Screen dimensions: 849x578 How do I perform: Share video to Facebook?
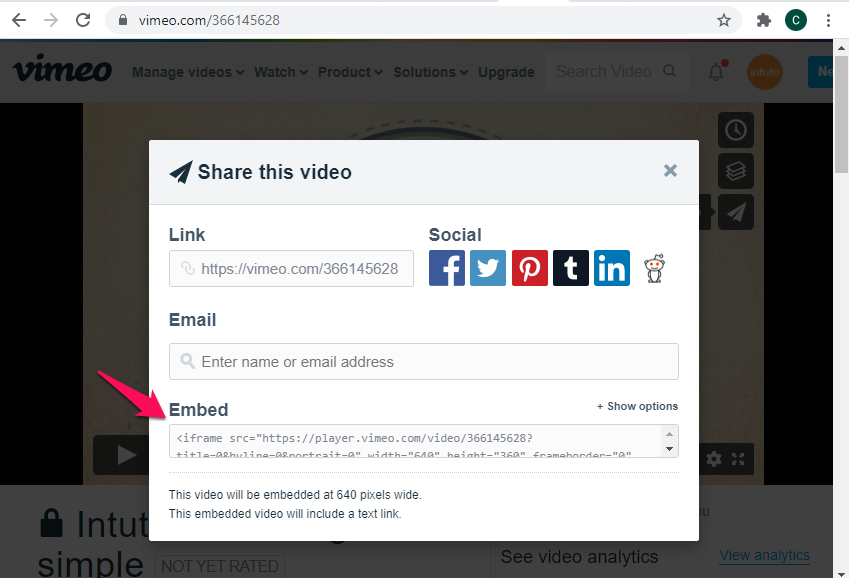tap(447, 268)
